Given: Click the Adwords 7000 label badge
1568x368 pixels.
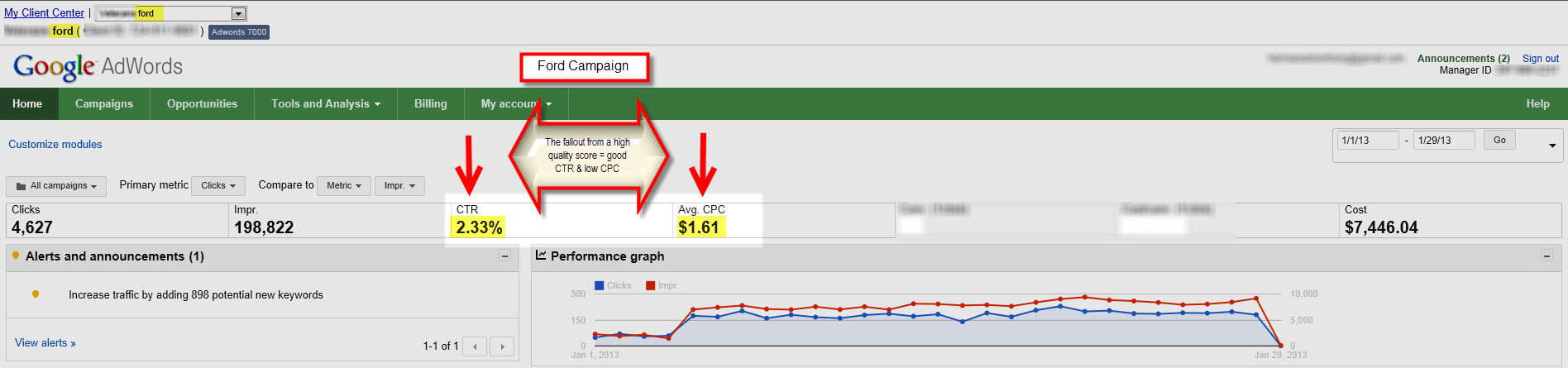Looking at the screenshot, I should (239, 32).
